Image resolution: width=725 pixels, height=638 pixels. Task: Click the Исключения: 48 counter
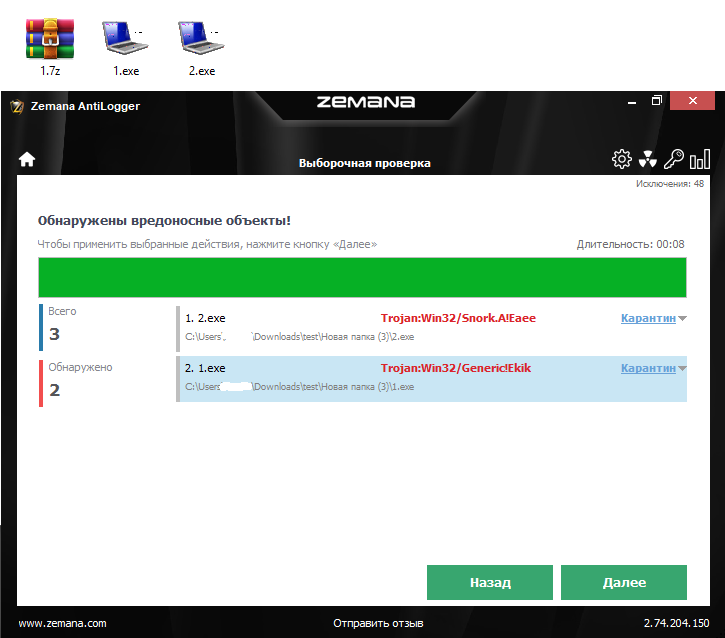click(x=670, y=184)
